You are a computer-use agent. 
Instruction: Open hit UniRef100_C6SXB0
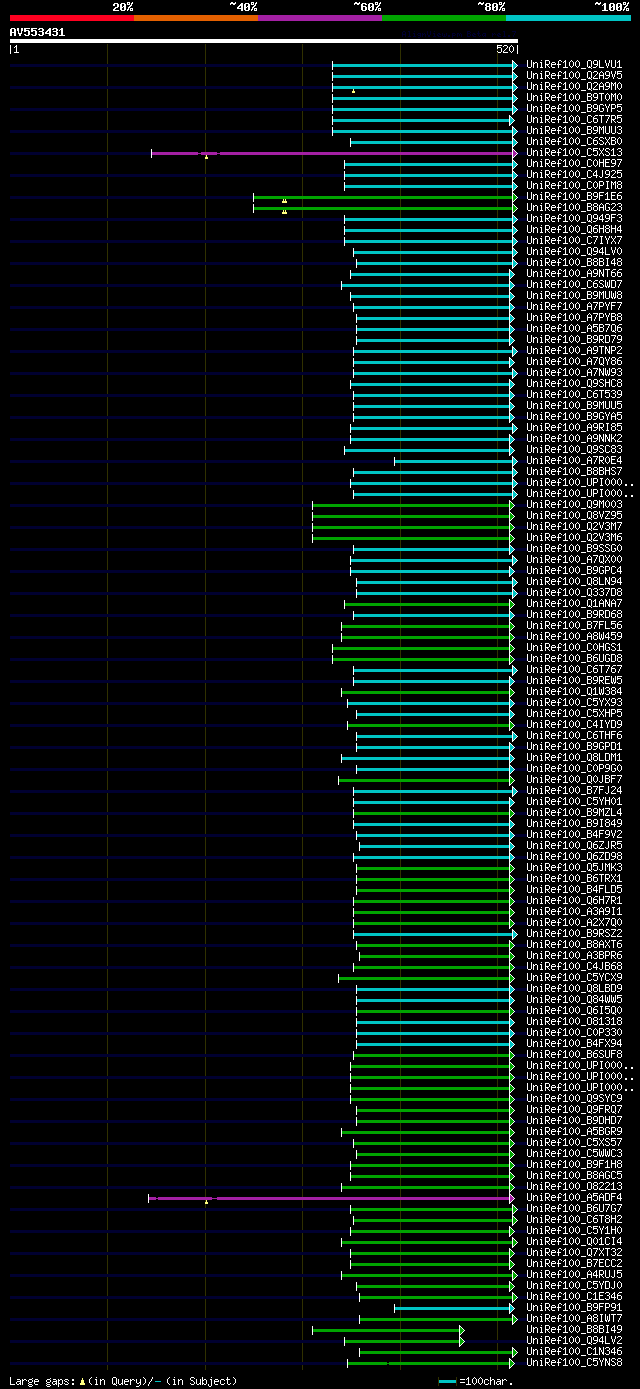(574, 142)
